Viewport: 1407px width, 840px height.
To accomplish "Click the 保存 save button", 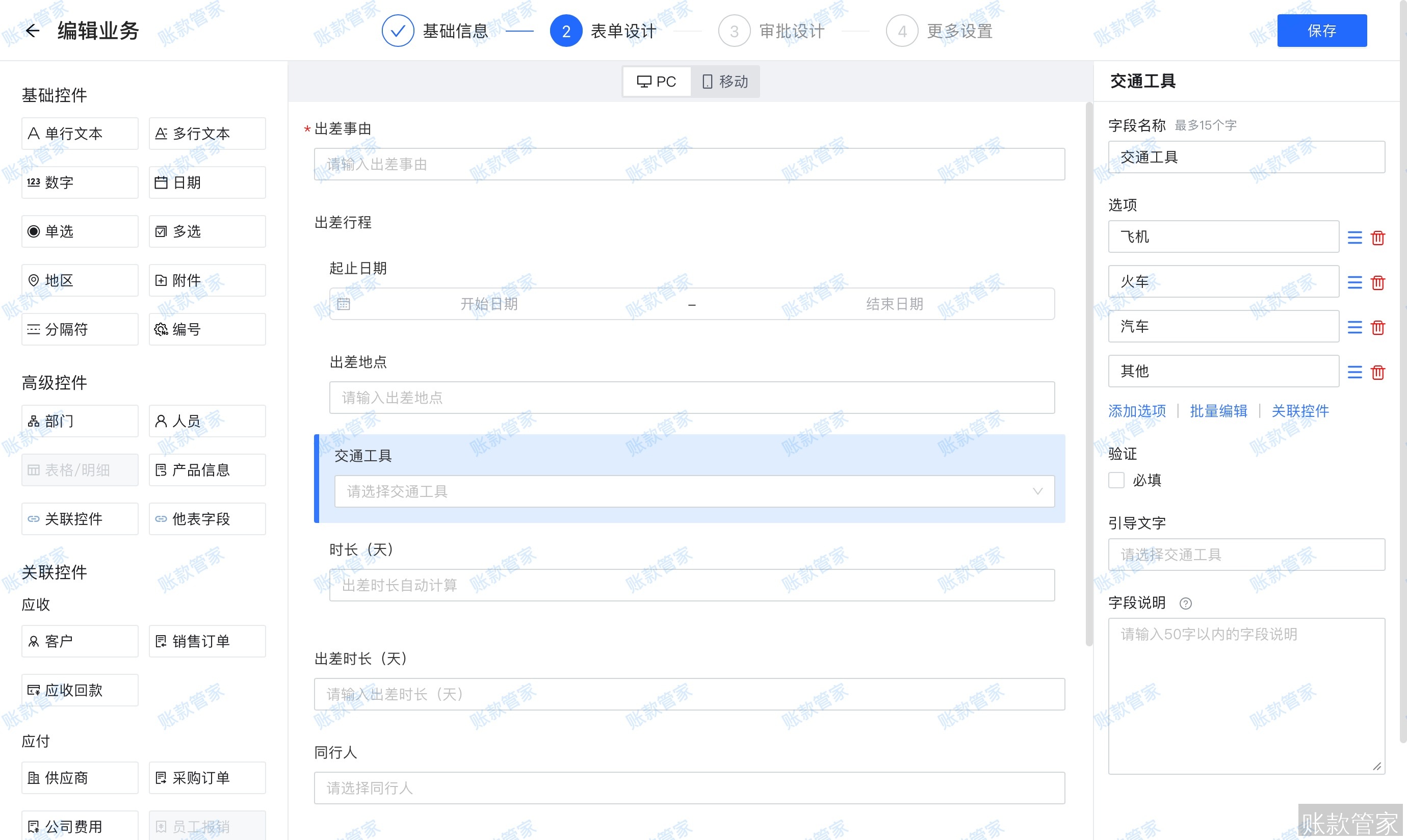I will tap(1322, 31).
